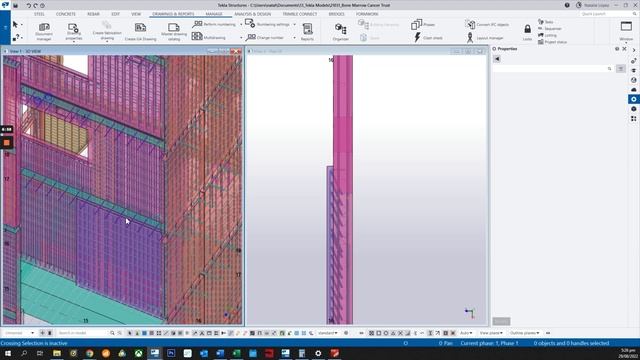640x360 pixels.
Task: Expand Numbering settings dropdown arrow
Action: (294, 24)
